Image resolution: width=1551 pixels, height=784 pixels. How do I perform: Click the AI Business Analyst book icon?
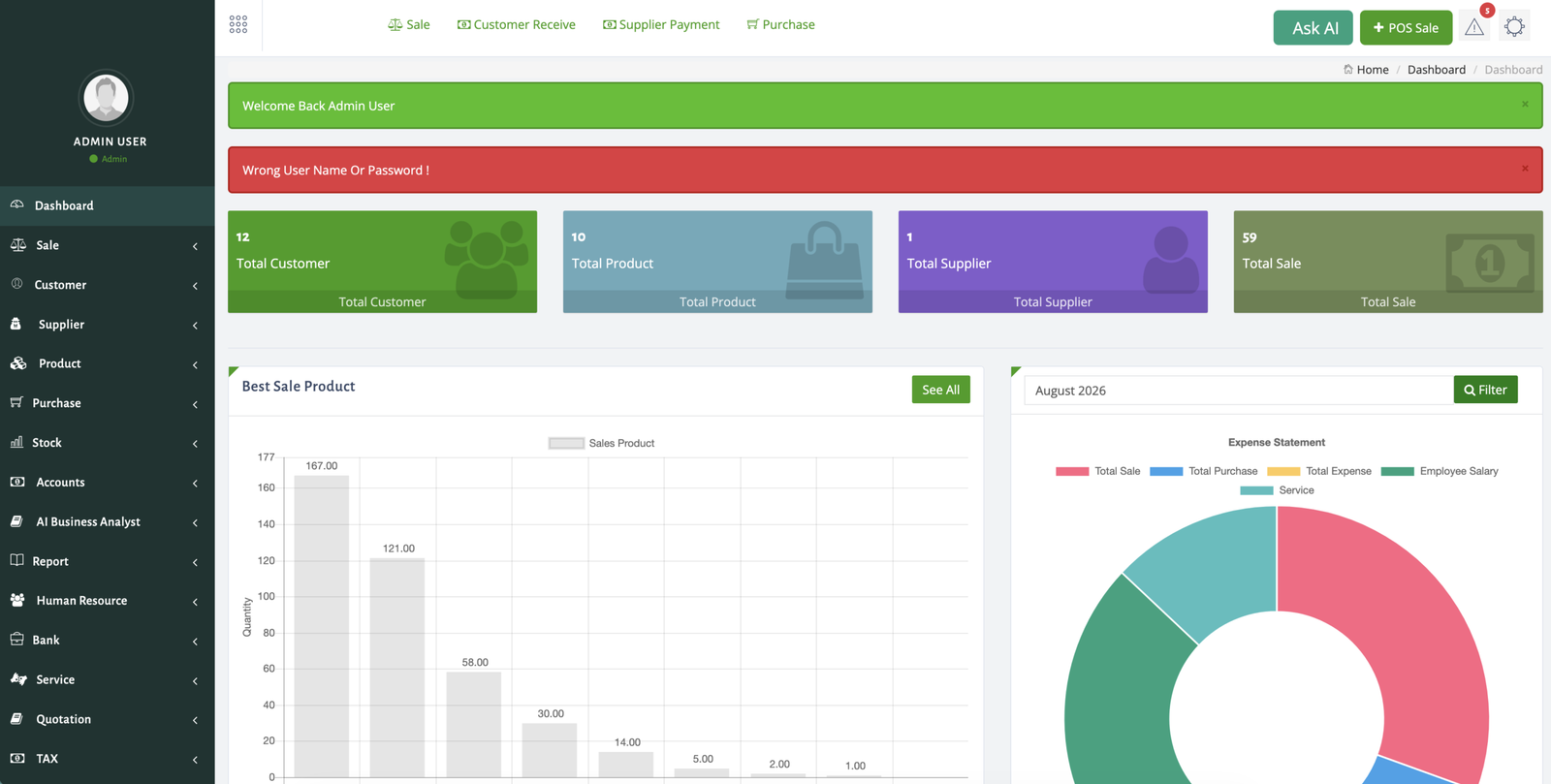(x=16, y=521)
